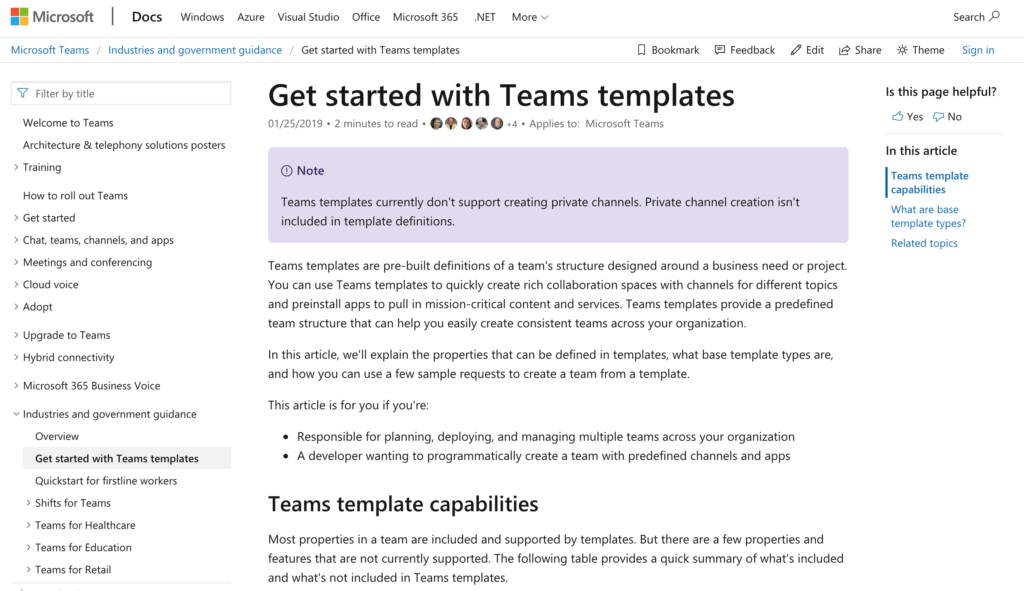1024x591 pixels.
Task: Expand the Training section
Action: [16, 167]
